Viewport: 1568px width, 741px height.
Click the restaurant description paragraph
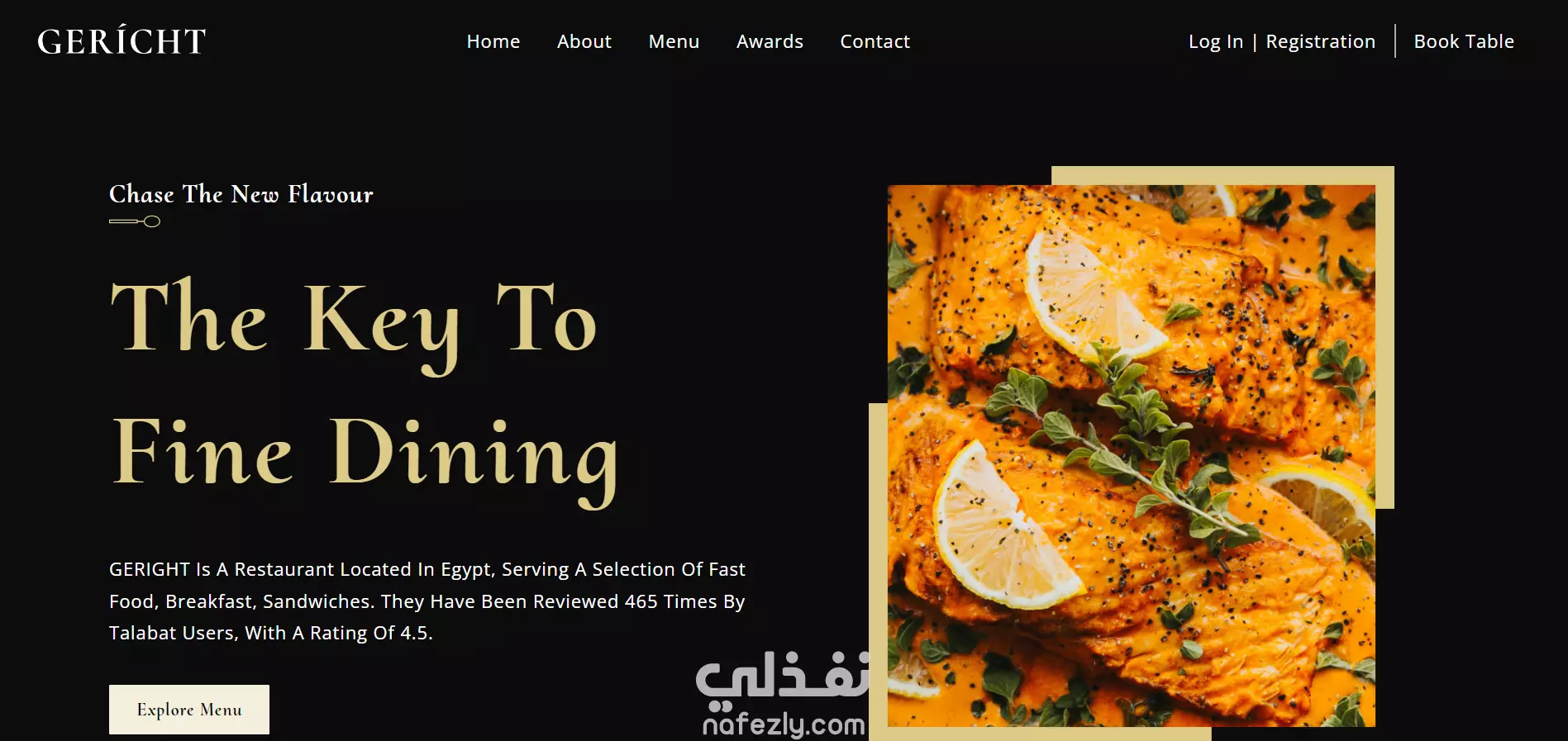pyautogui.click(x=427, y=601)
